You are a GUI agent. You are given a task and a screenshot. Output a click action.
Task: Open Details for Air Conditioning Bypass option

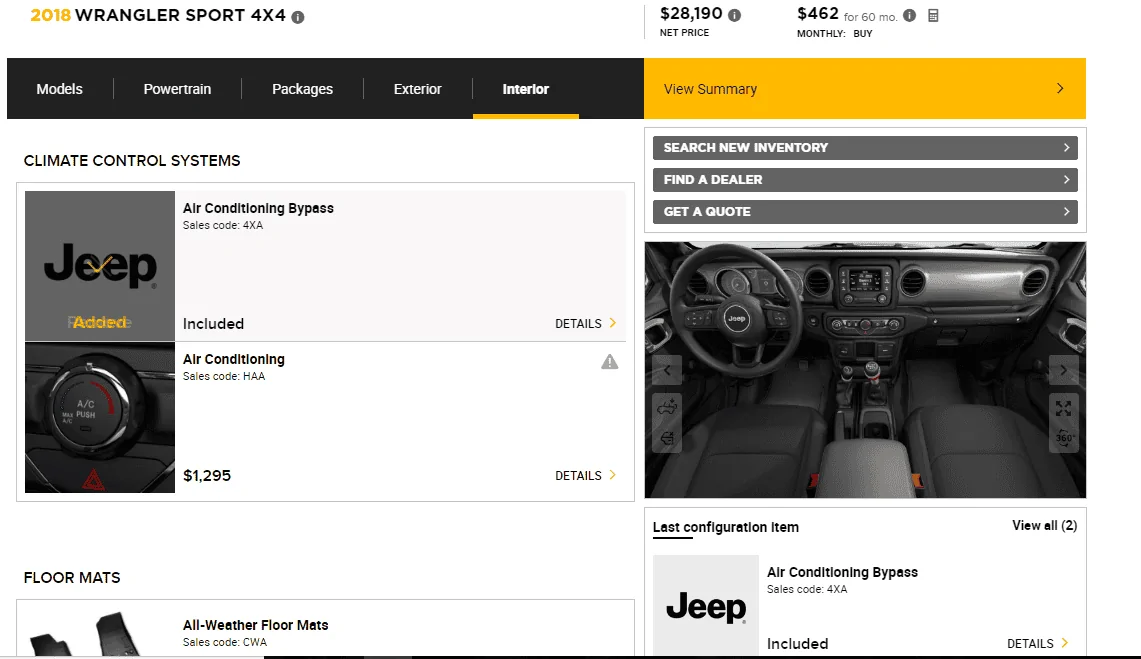click(x=586, y=323)
